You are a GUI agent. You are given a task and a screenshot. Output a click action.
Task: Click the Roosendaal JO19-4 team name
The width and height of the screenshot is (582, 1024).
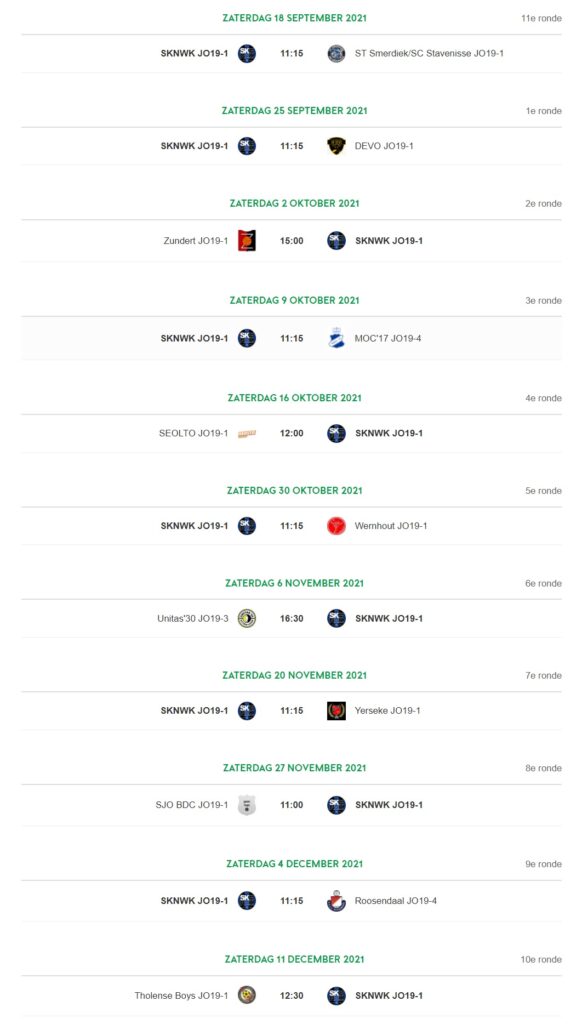396,901
